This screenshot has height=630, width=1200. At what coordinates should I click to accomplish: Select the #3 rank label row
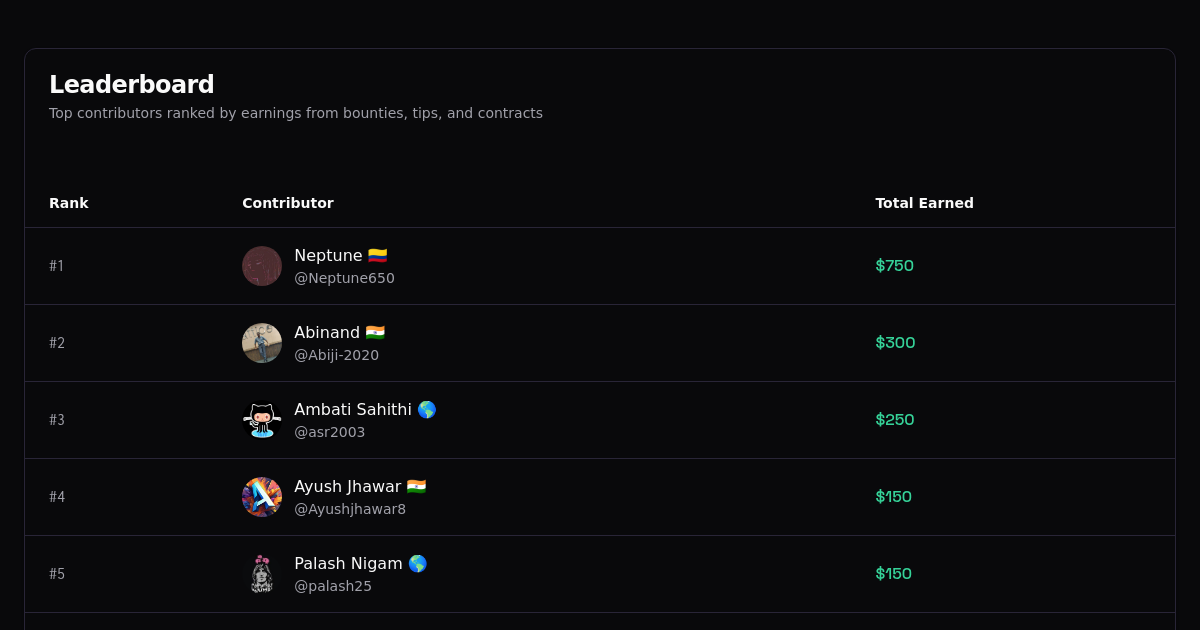[57, 420]
